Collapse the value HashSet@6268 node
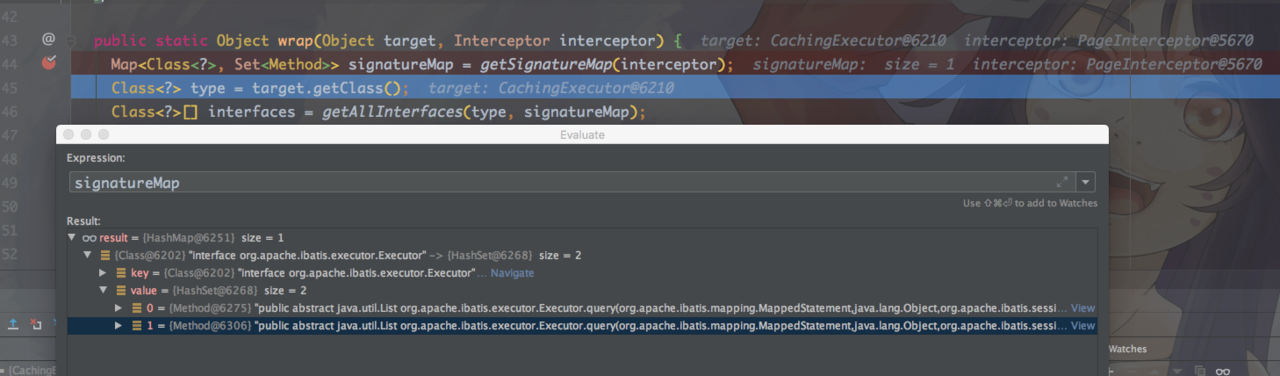This screenshot has width=1280, height=376. (x=104, y=290)
